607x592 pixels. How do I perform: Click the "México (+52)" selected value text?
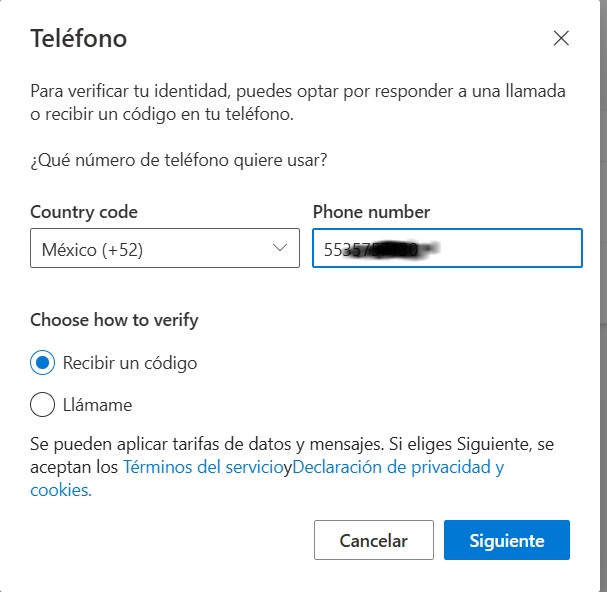point(92,249)
